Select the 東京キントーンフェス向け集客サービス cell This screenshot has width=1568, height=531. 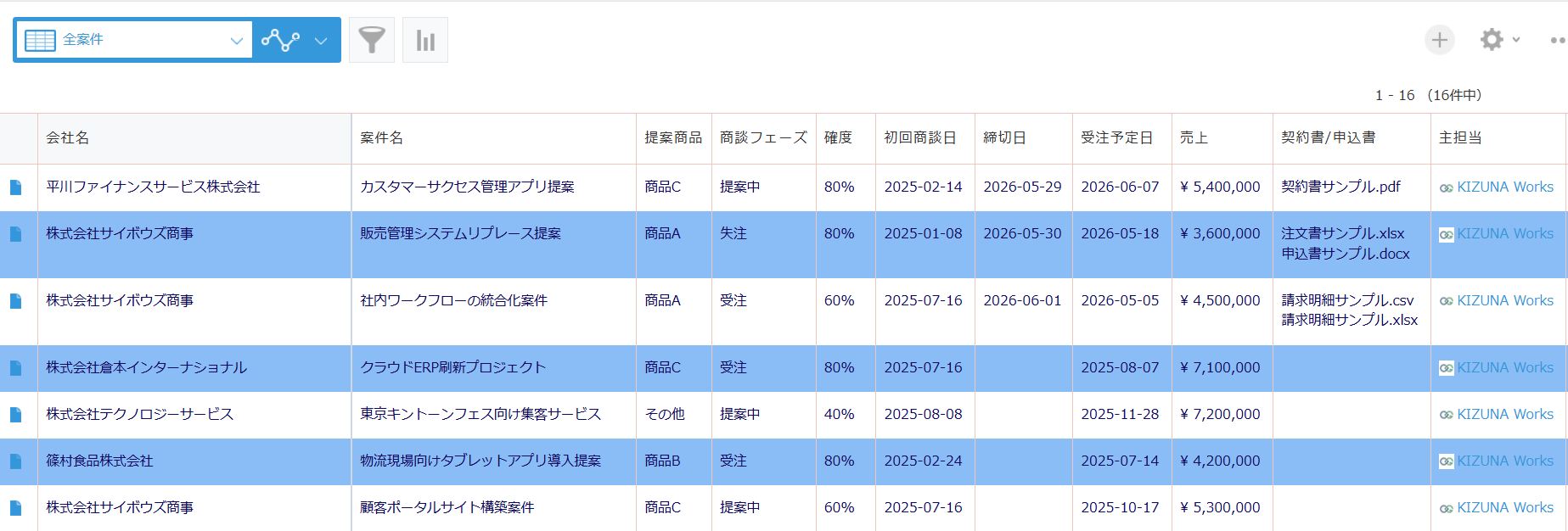coord(494,415)
